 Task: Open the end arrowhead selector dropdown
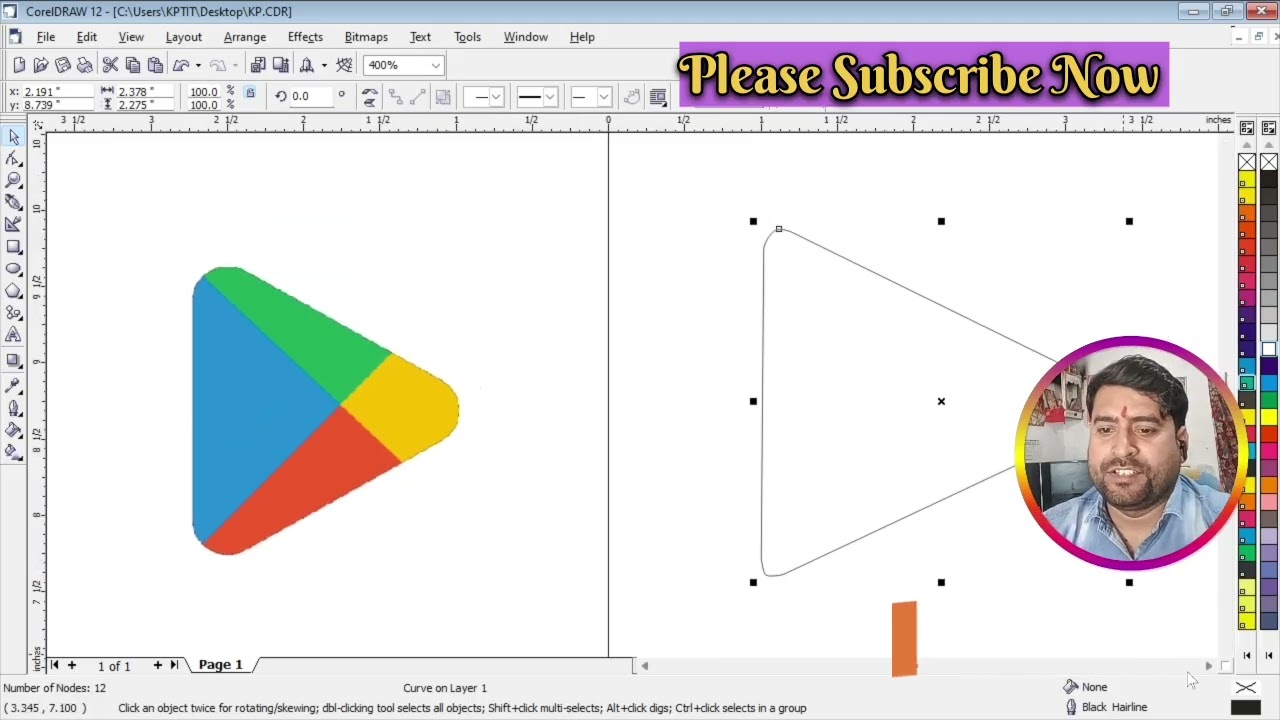tap(604, 97)
